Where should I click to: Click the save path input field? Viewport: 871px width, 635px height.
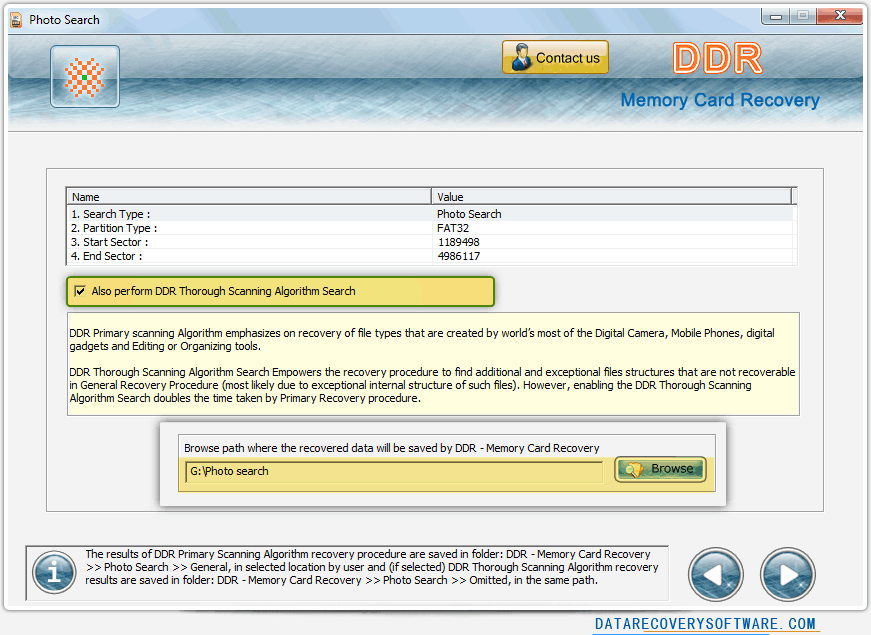click(394, 471)
